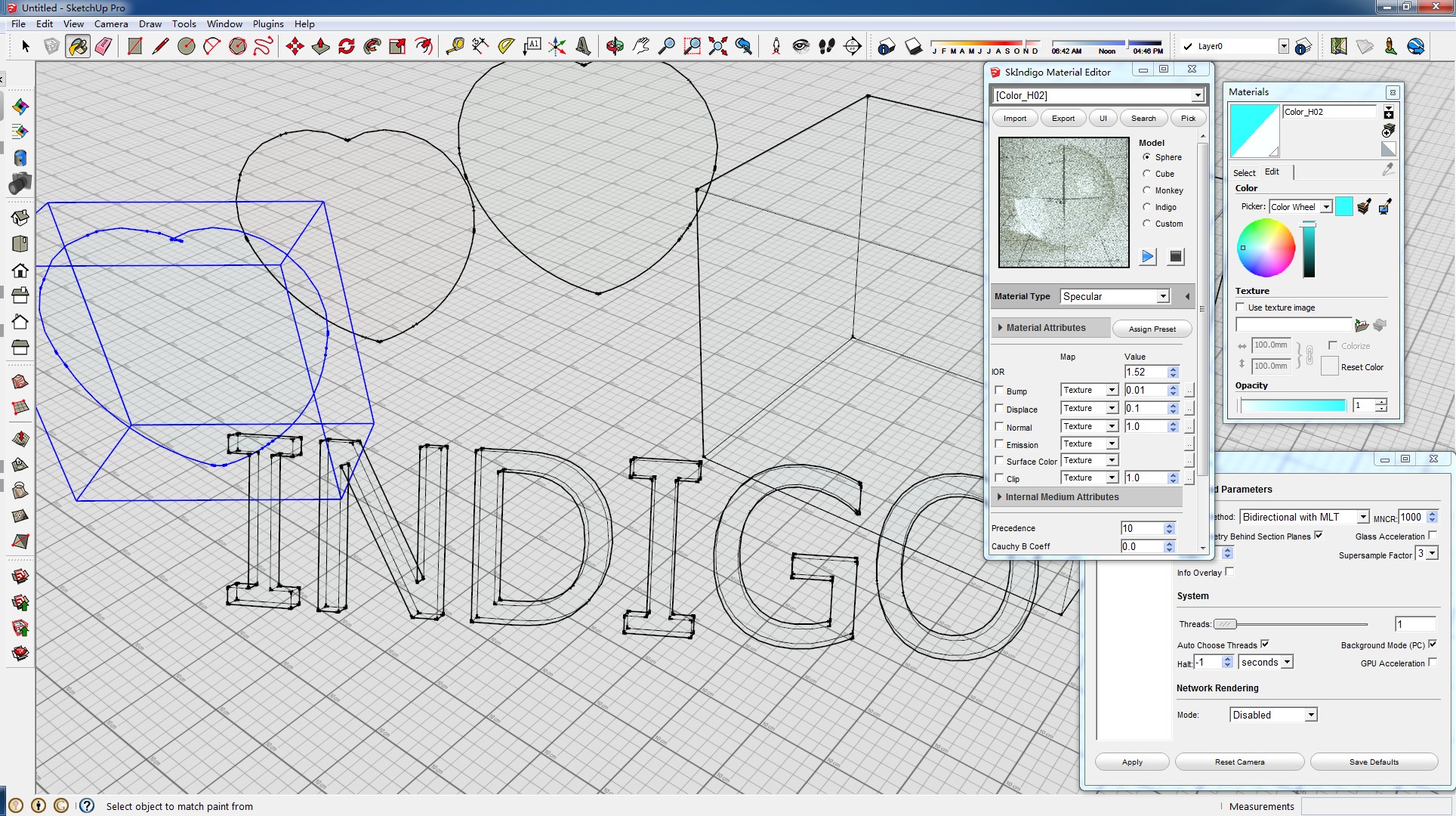The height and width of the screenshot is (816, 1456).
Task: Open the Bump Texture map dropdown
Action: [x=1089, y=390]
